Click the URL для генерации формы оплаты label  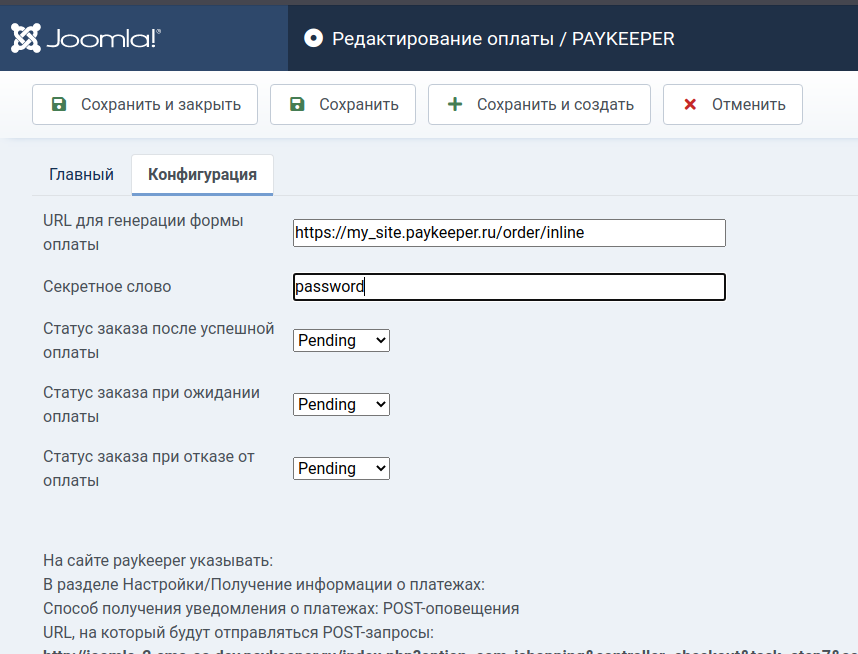point(143,232)
